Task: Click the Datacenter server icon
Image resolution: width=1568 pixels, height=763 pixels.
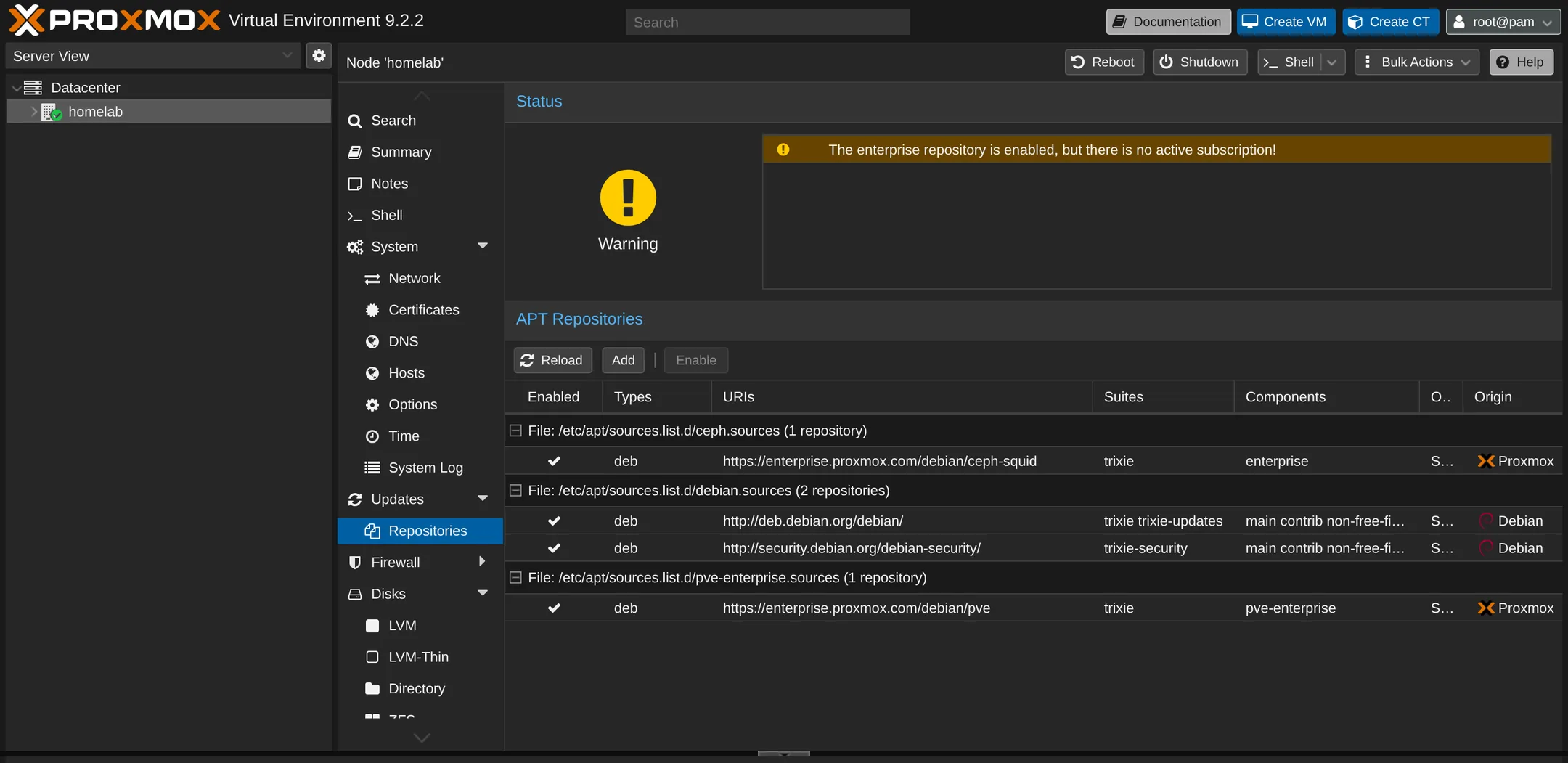Action: click(x=33, y=88)
